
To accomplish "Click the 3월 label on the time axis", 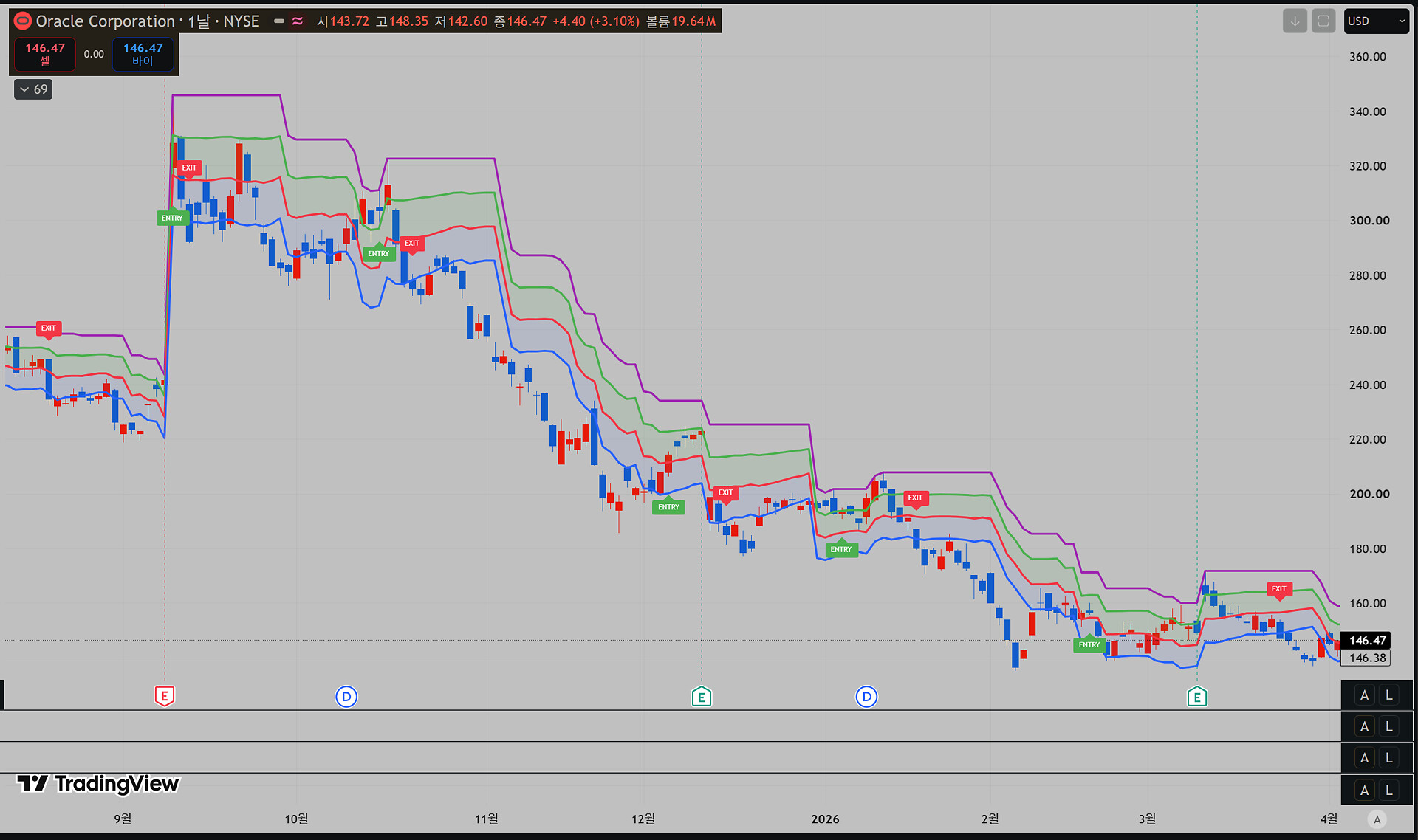I will 1147,819.
